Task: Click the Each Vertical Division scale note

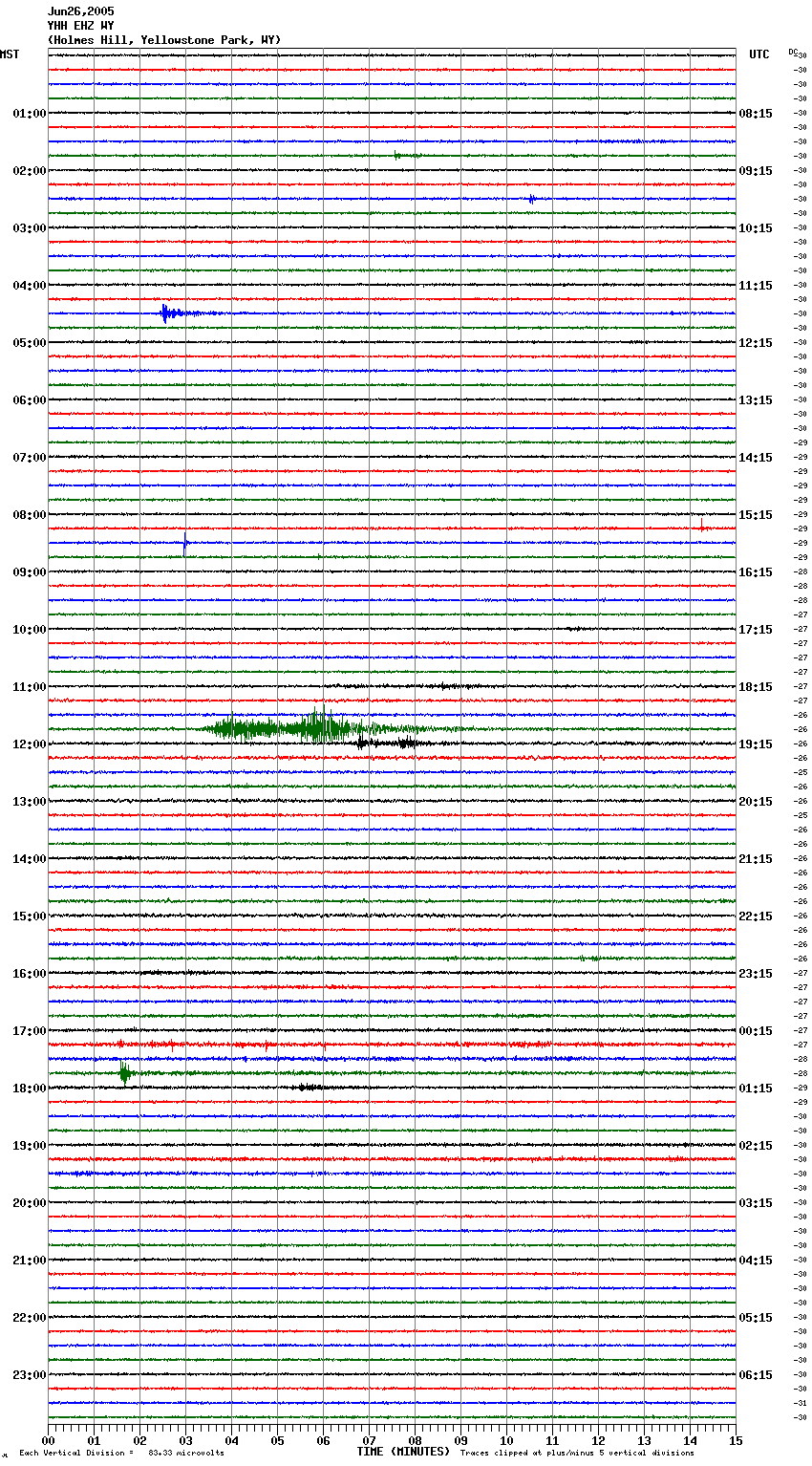Action: point(121,1454)
